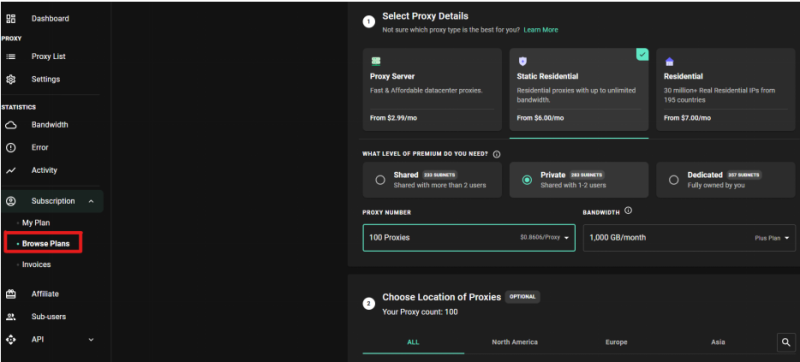Click the Plus Plan label
This screenshot has width=800, height=362.
click(x=768, y=238)
